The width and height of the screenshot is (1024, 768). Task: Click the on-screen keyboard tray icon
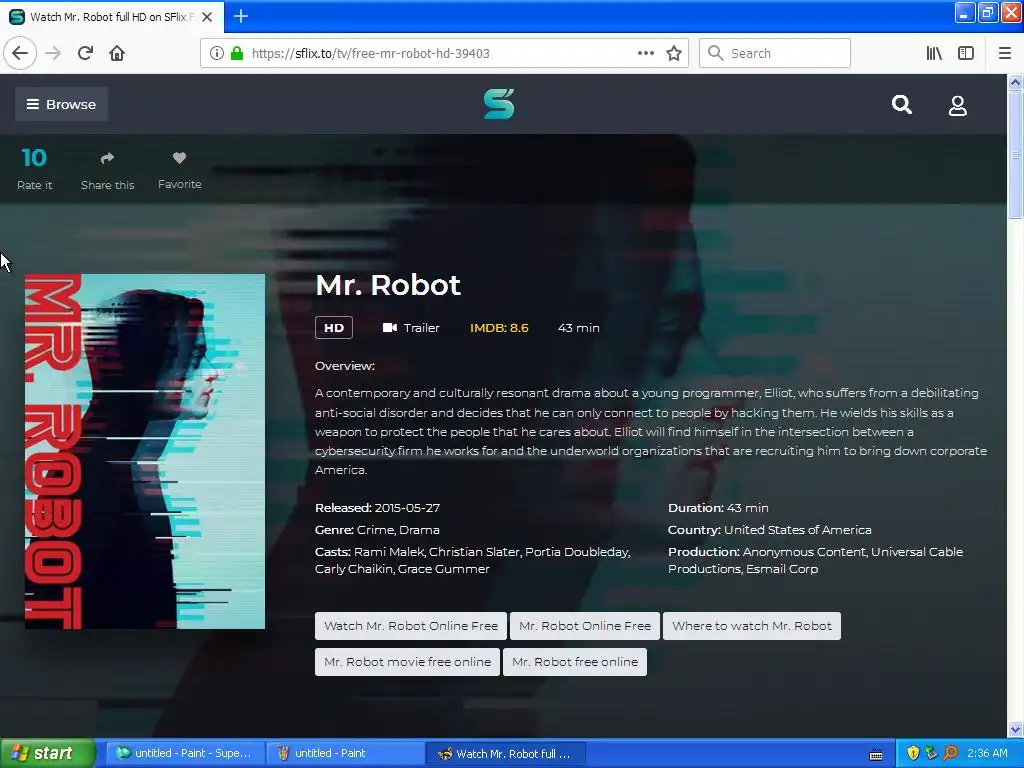click(876, 756)
